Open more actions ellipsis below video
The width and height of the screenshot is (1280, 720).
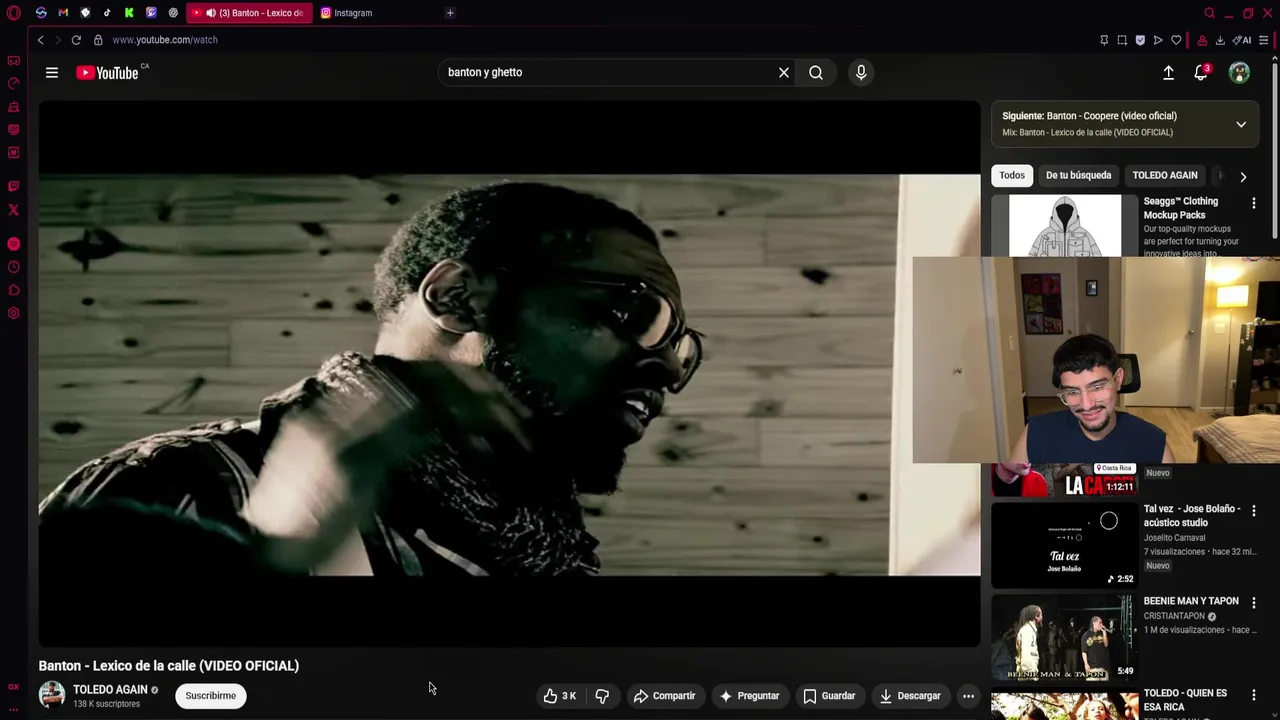[968, 696]
